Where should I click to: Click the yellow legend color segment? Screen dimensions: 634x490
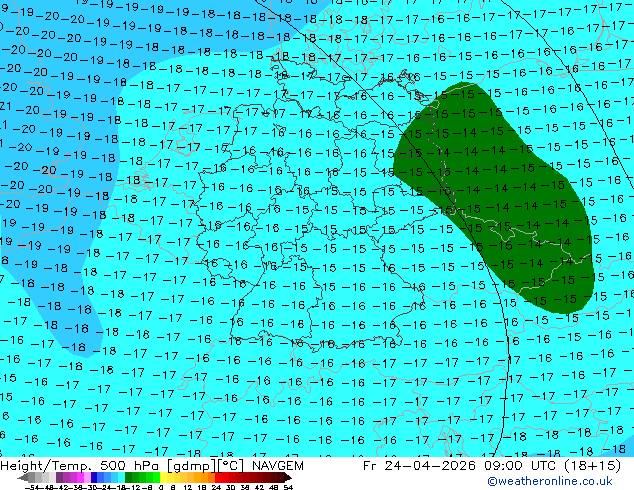tap(163, 477)
